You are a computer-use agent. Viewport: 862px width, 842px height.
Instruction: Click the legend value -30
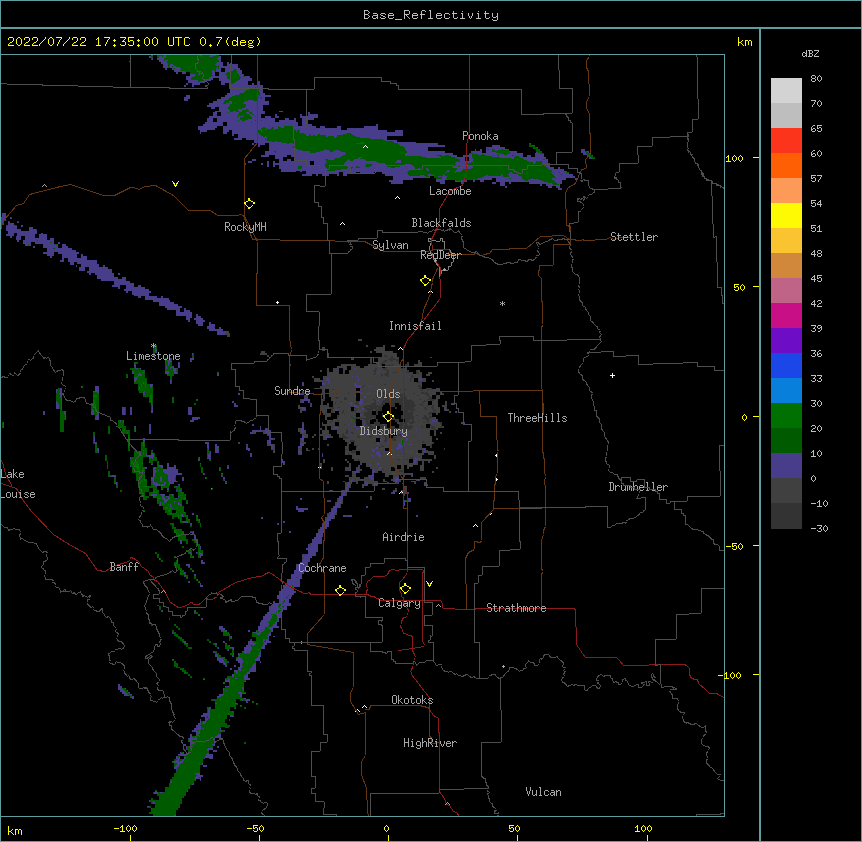tap(819, 528)
